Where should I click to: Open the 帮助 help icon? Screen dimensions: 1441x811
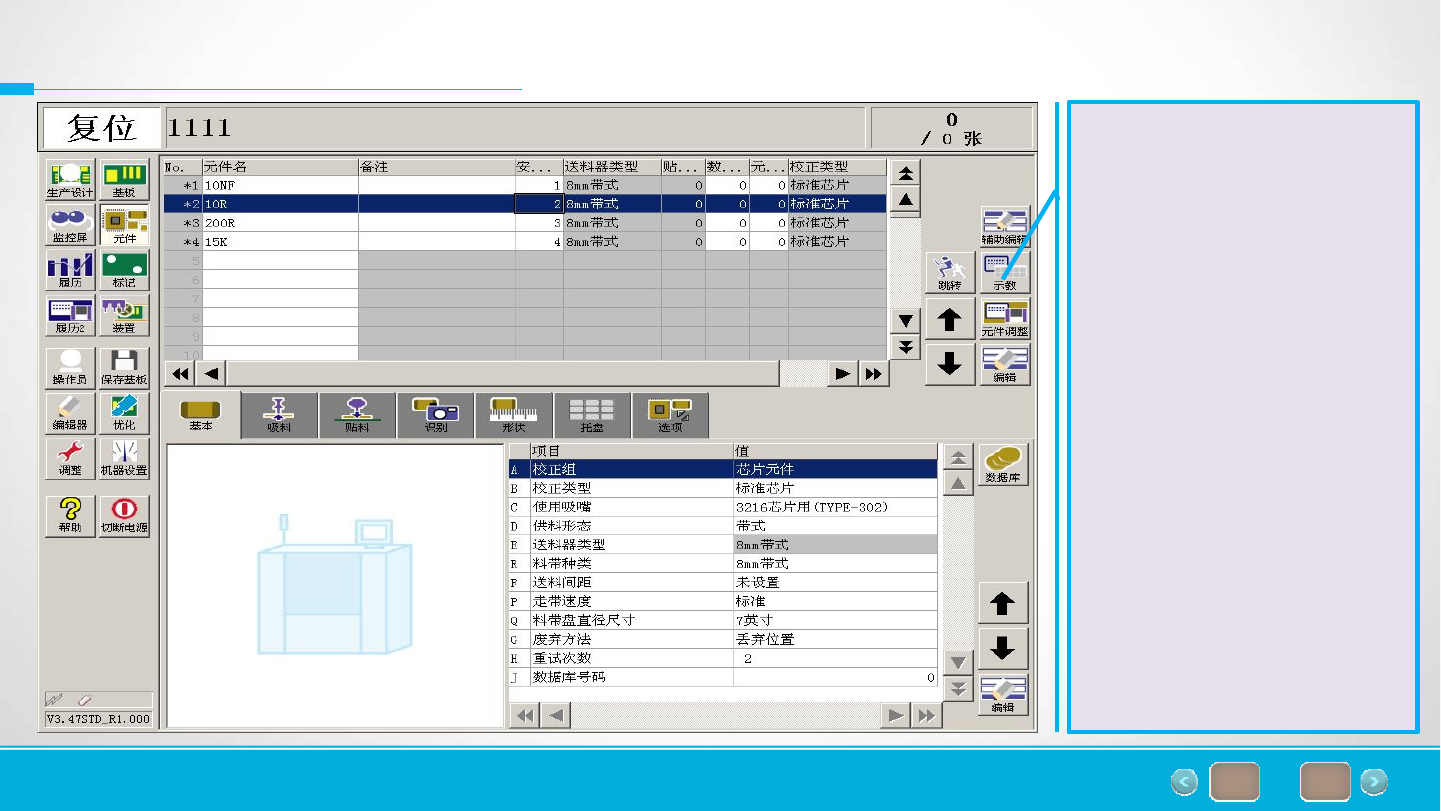coord(70,516)
